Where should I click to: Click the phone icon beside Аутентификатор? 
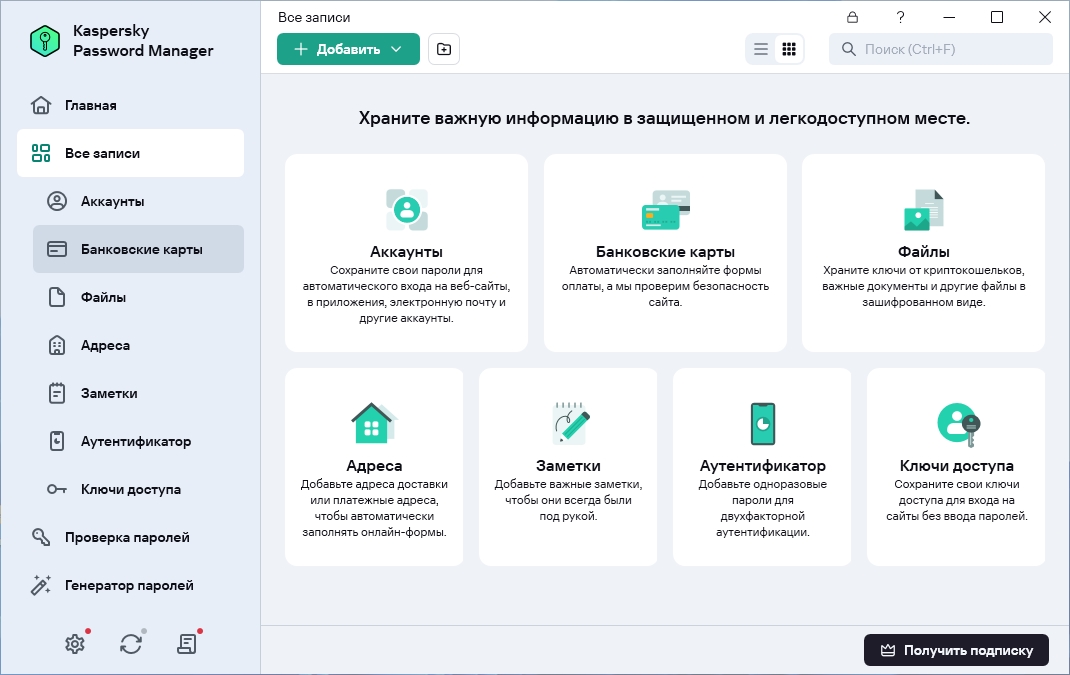[x=57, y=441]
